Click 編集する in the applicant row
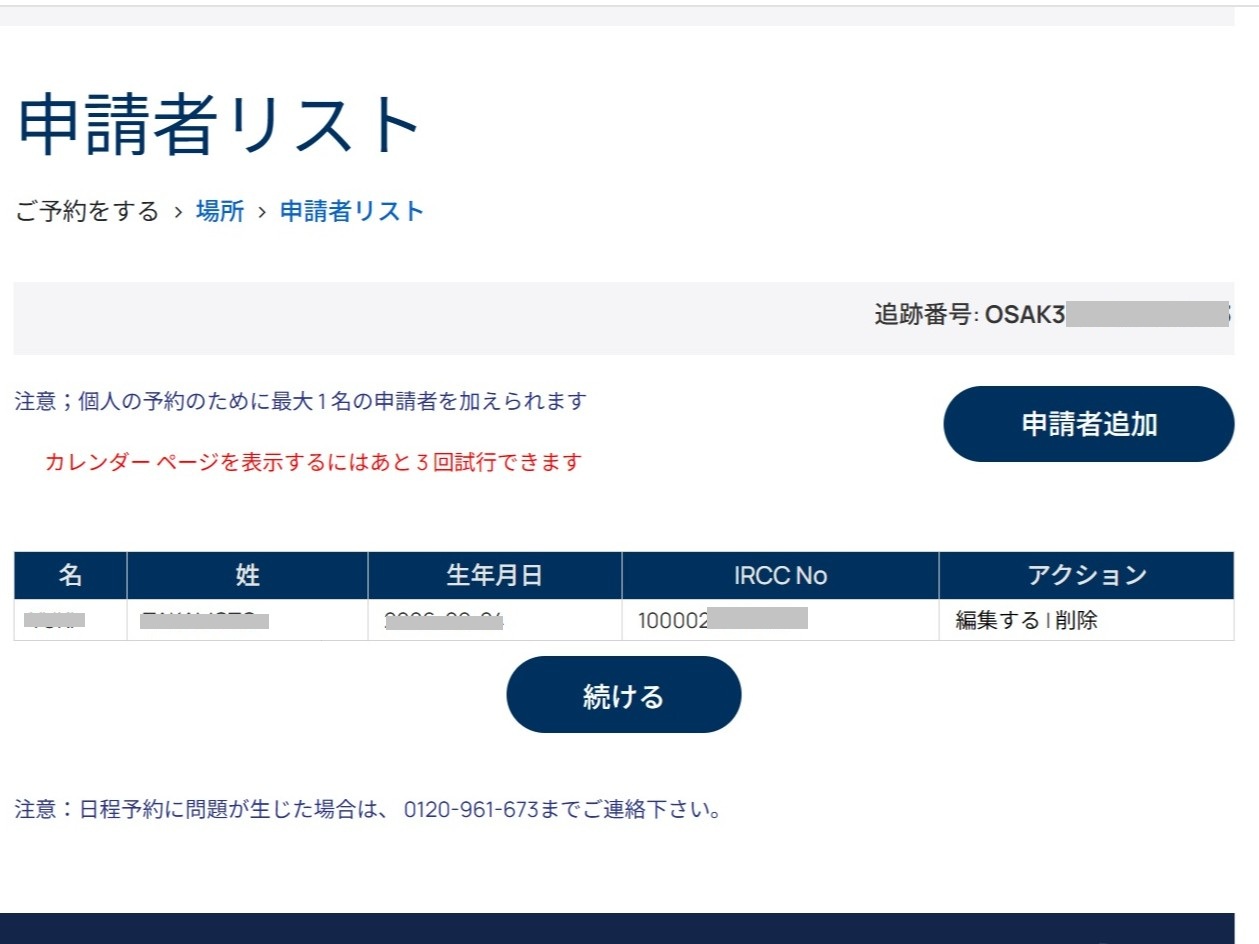This screenshot has width=1259, height=944. click(x=997, y=620)
